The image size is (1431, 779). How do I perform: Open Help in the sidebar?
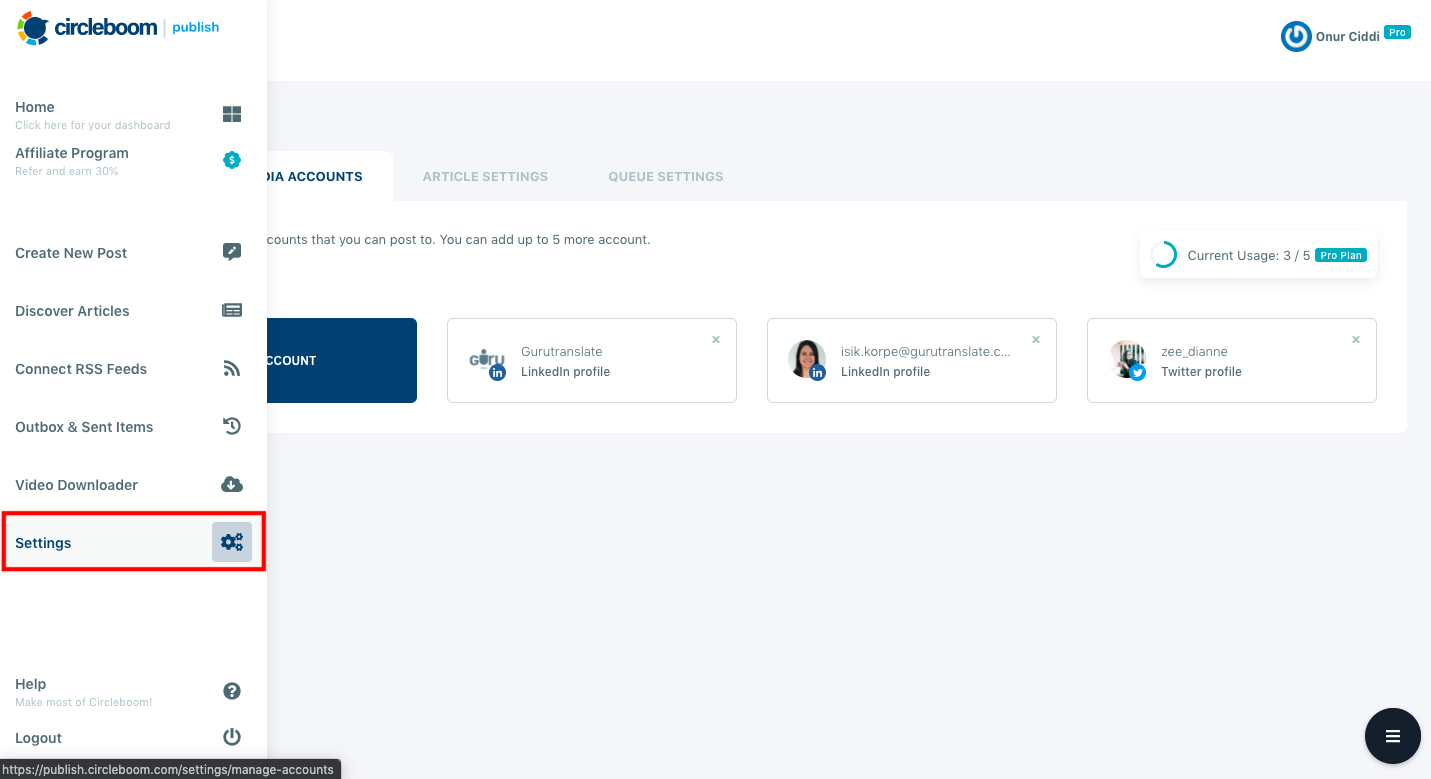[133, 692]
